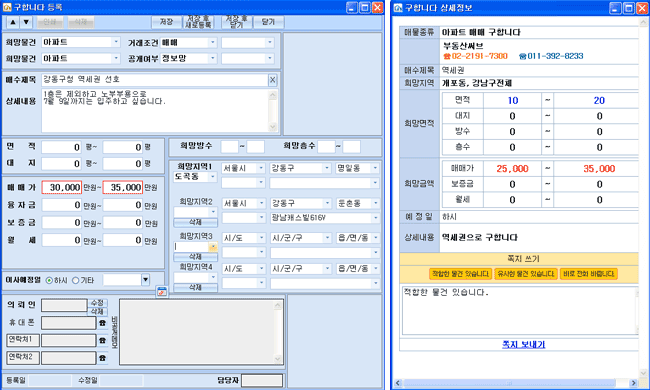
Task: Click scroll-down arrow in 비공개메모 text area
Action: tap(278, 359)
